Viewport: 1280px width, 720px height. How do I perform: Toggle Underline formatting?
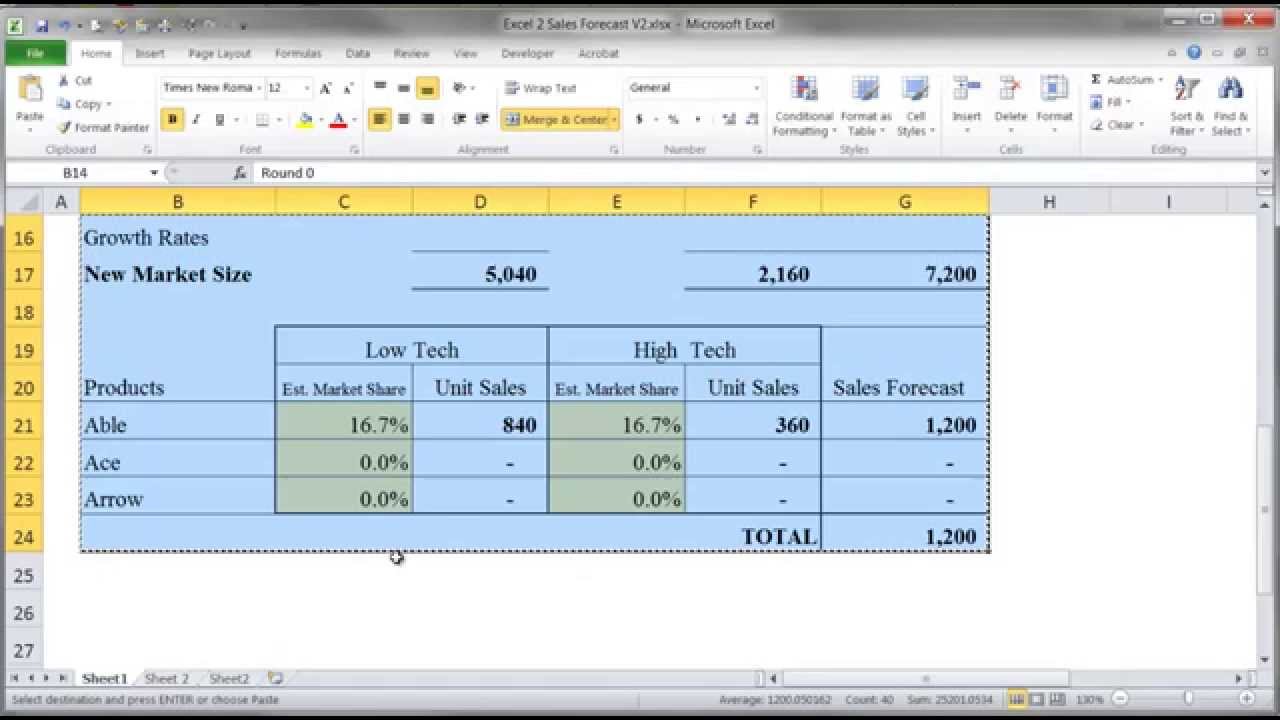(x=219, y=120)
